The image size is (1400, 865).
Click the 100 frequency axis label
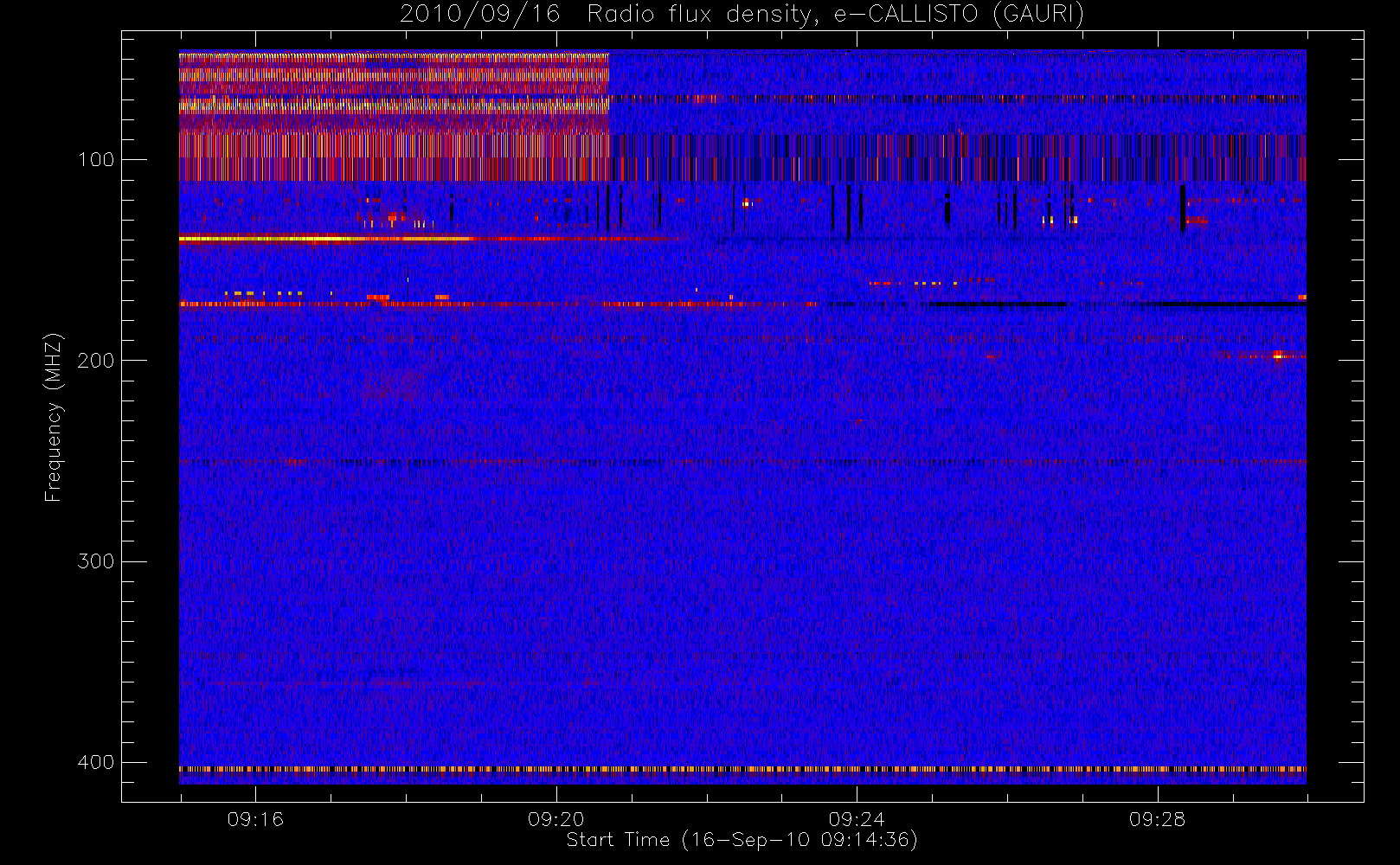tap(95, 160)
